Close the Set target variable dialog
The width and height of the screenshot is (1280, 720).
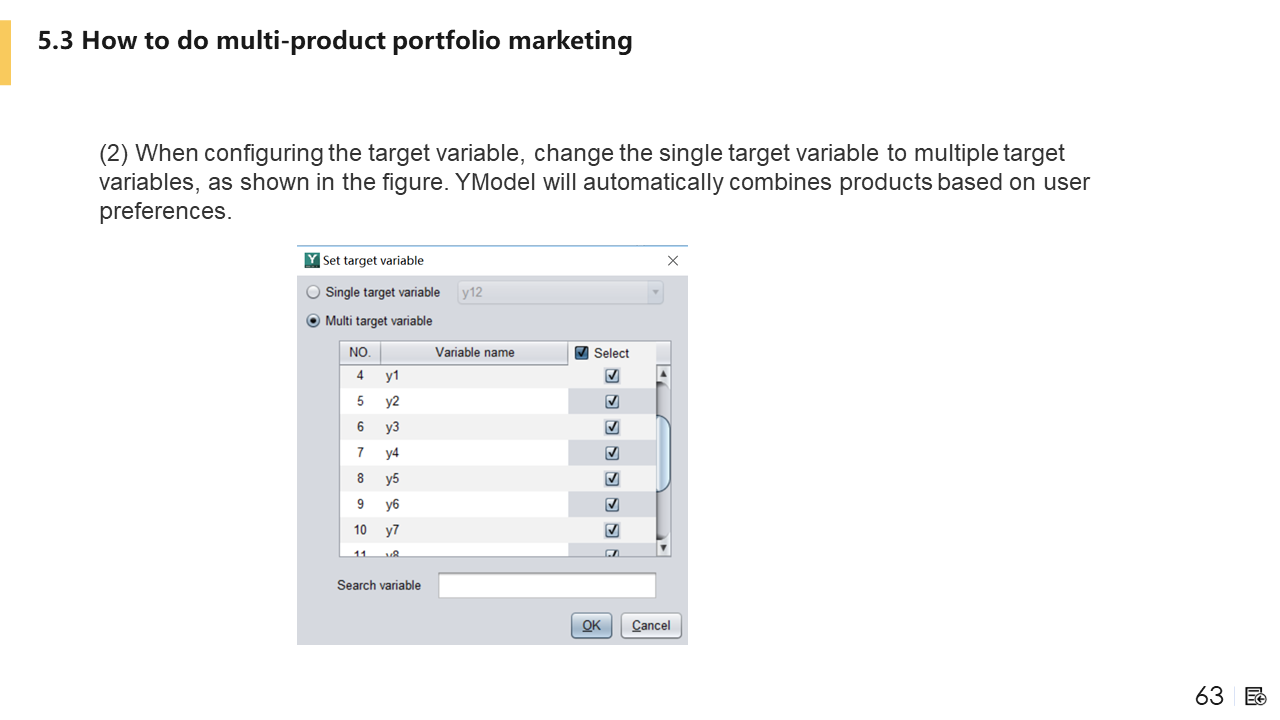[x=673, y=261]
